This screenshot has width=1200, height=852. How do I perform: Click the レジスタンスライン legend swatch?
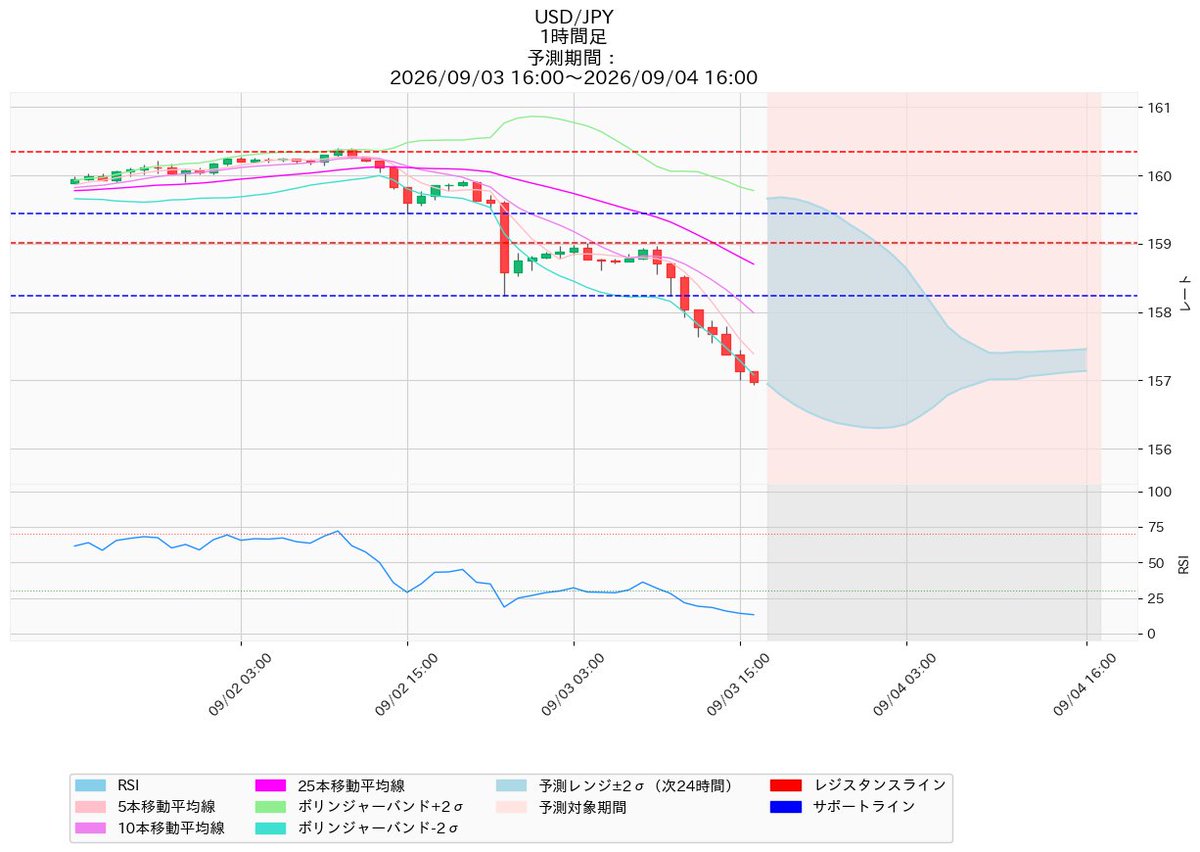click(788, 785)
